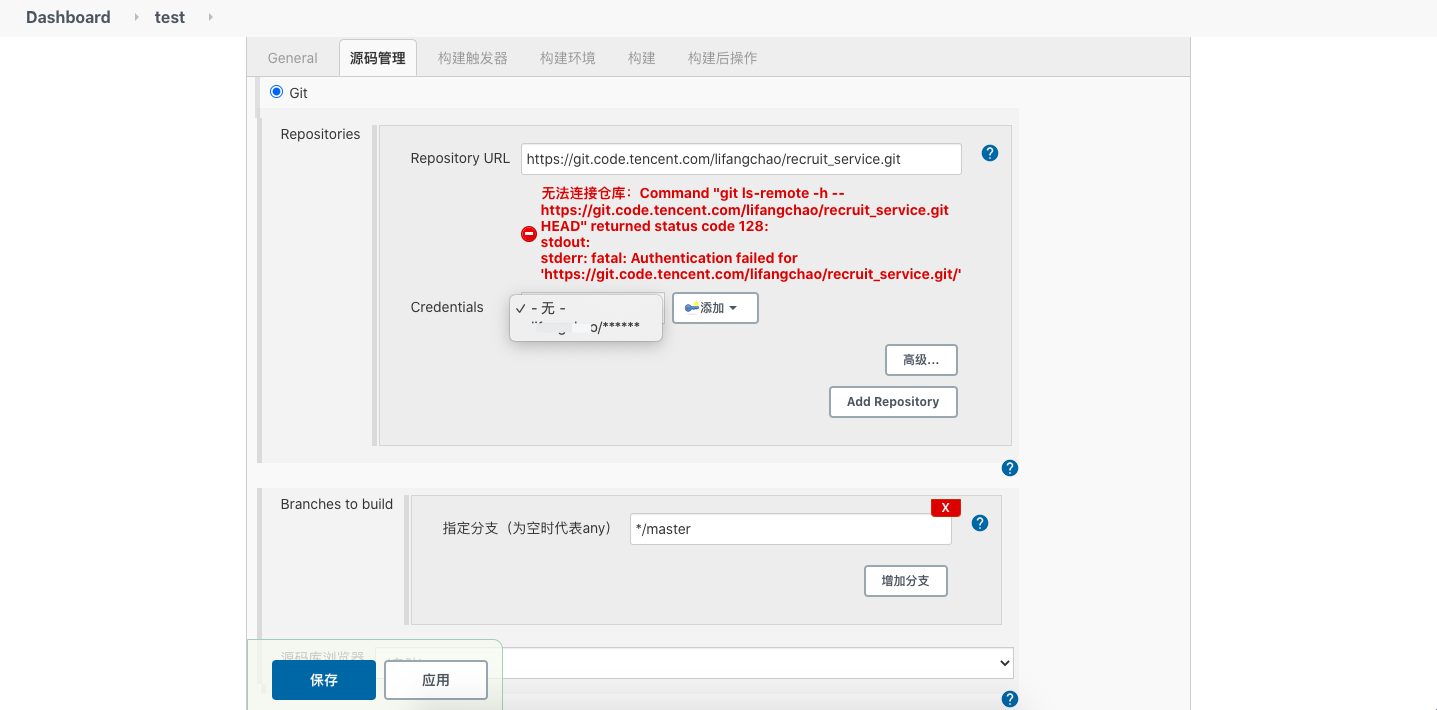This screenshot has width=1437, height=710.
Task: Click breadcrumb arrow after Dashboard
Action: click(x=136, y=17)
